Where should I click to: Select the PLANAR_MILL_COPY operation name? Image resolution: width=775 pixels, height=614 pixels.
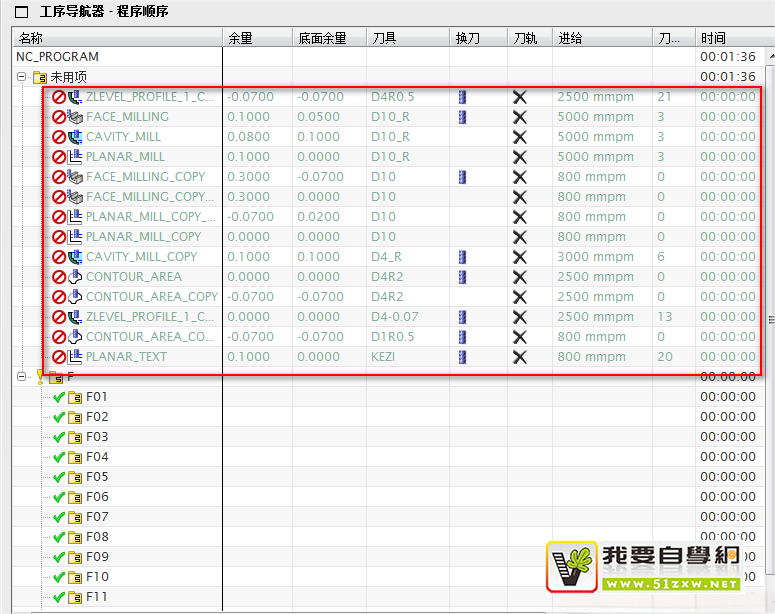pos(143,237)
